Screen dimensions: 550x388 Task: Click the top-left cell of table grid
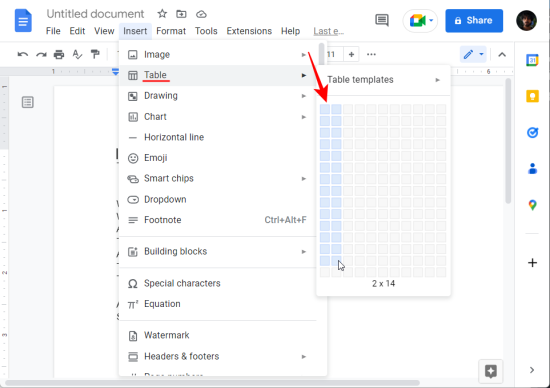325,109
